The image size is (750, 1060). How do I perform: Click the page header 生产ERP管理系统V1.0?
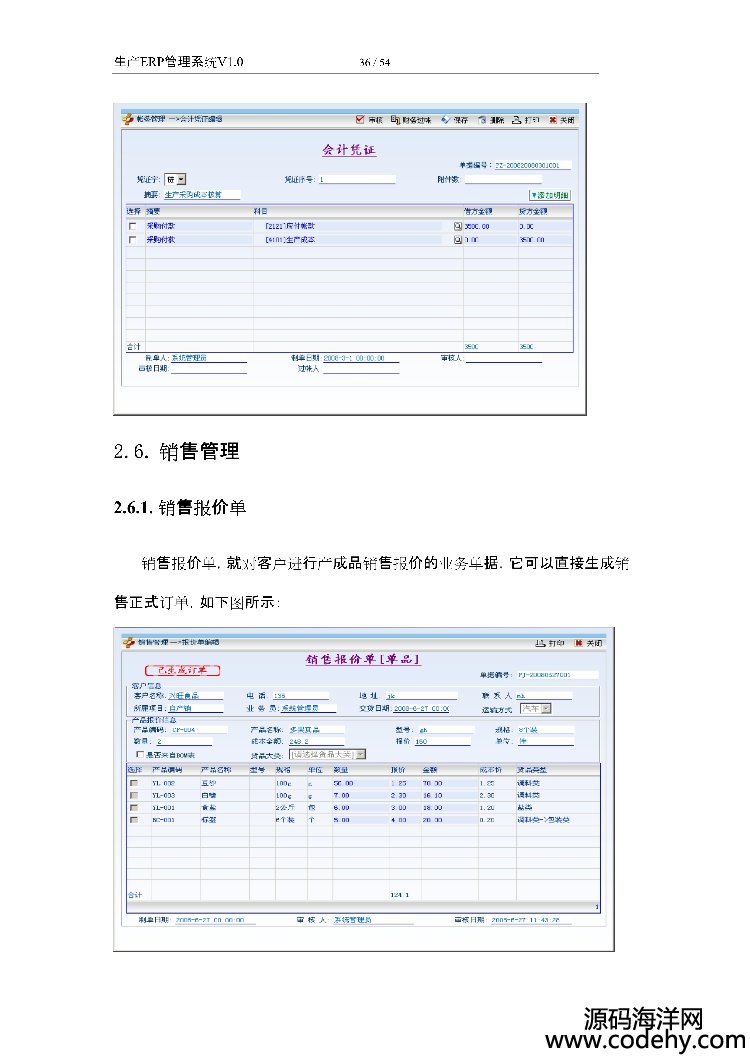pyautogui.click(x=179, y=62)
